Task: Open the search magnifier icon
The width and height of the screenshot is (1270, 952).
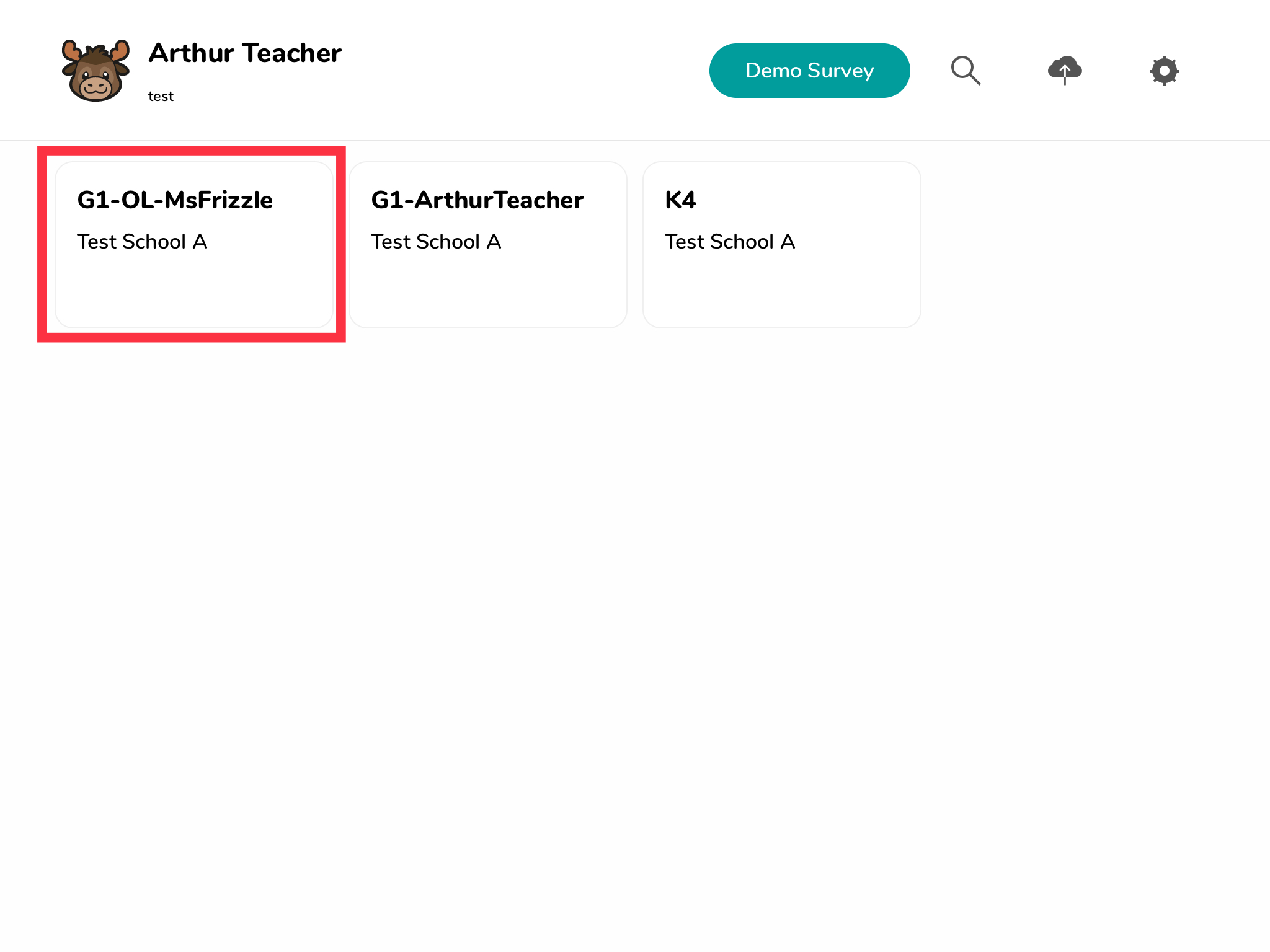Action: (x=966, y=71)
